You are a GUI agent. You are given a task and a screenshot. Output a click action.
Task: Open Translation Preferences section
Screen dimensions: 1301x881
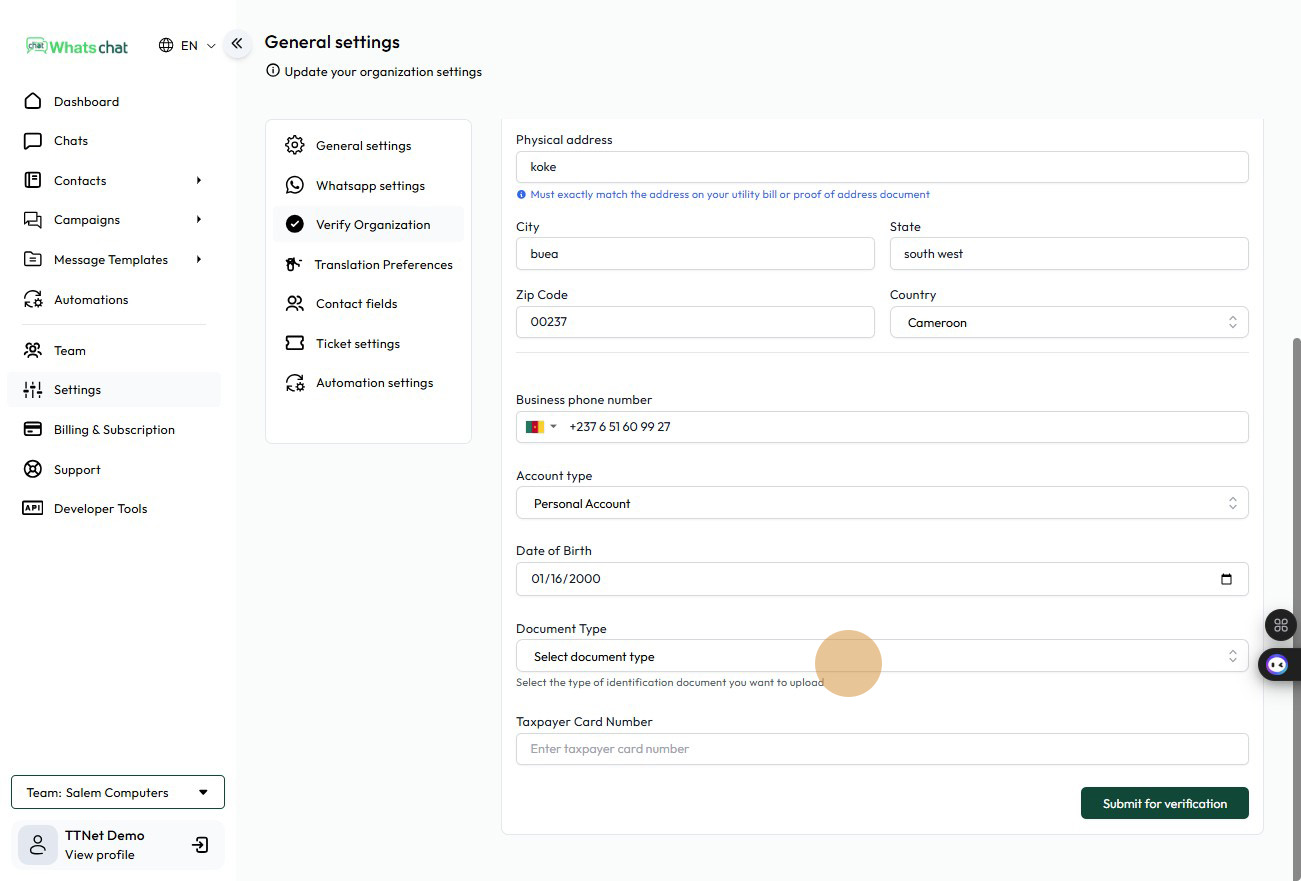pos(383,265)
